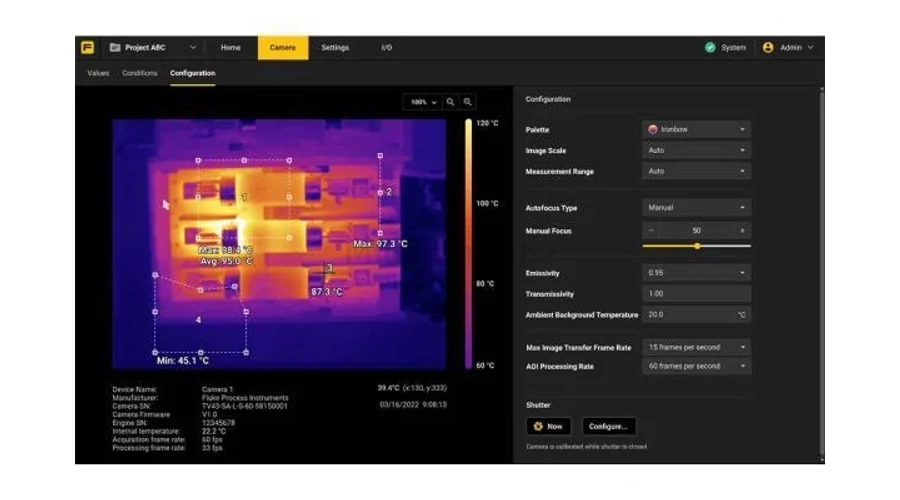
Task: Select polygon 4 label on thermal image
Action: pos(199,320)
